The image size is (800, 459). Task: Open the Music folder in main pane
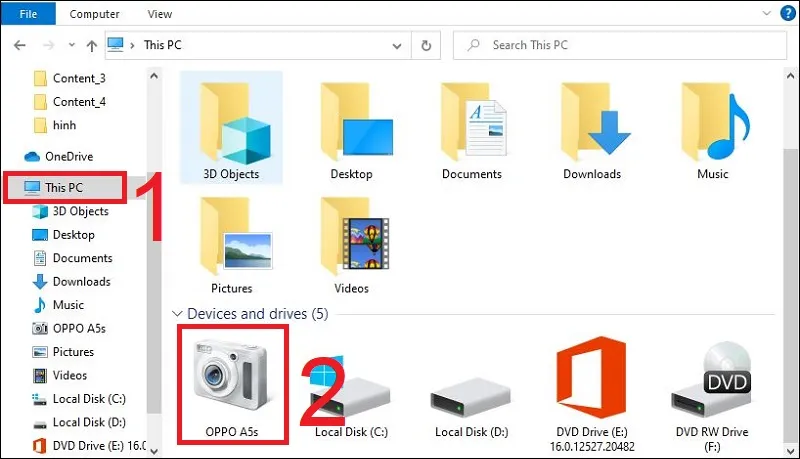tap(712, 125)
